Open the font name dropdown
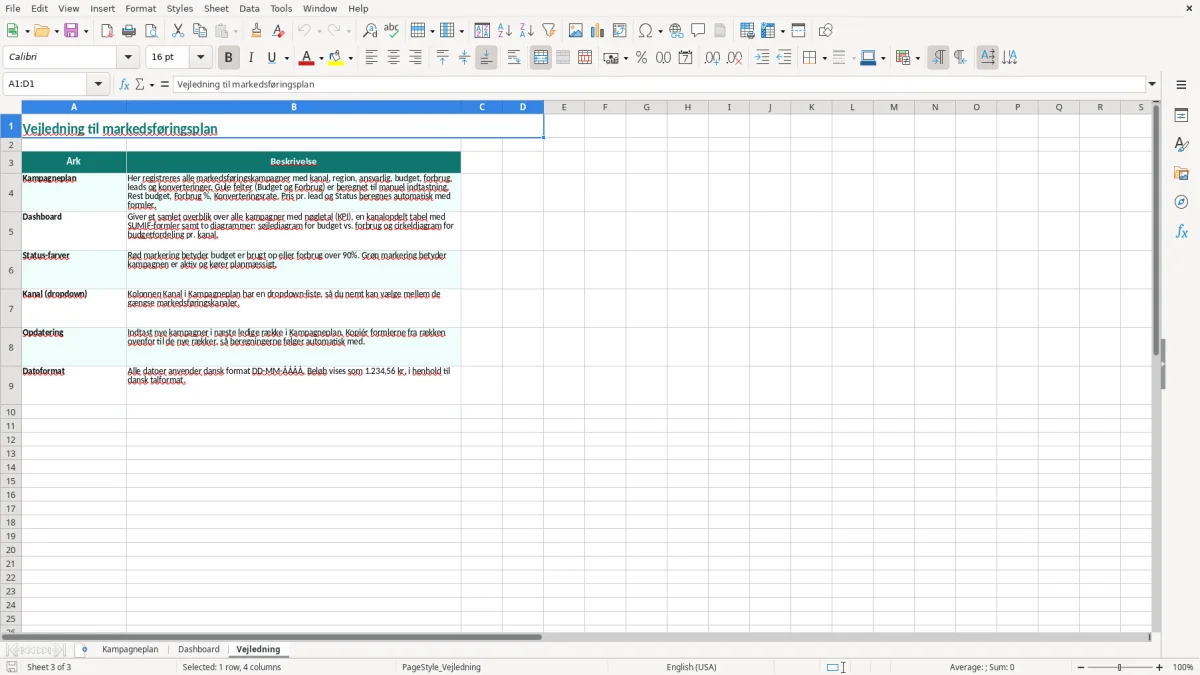 coord(128,58)
